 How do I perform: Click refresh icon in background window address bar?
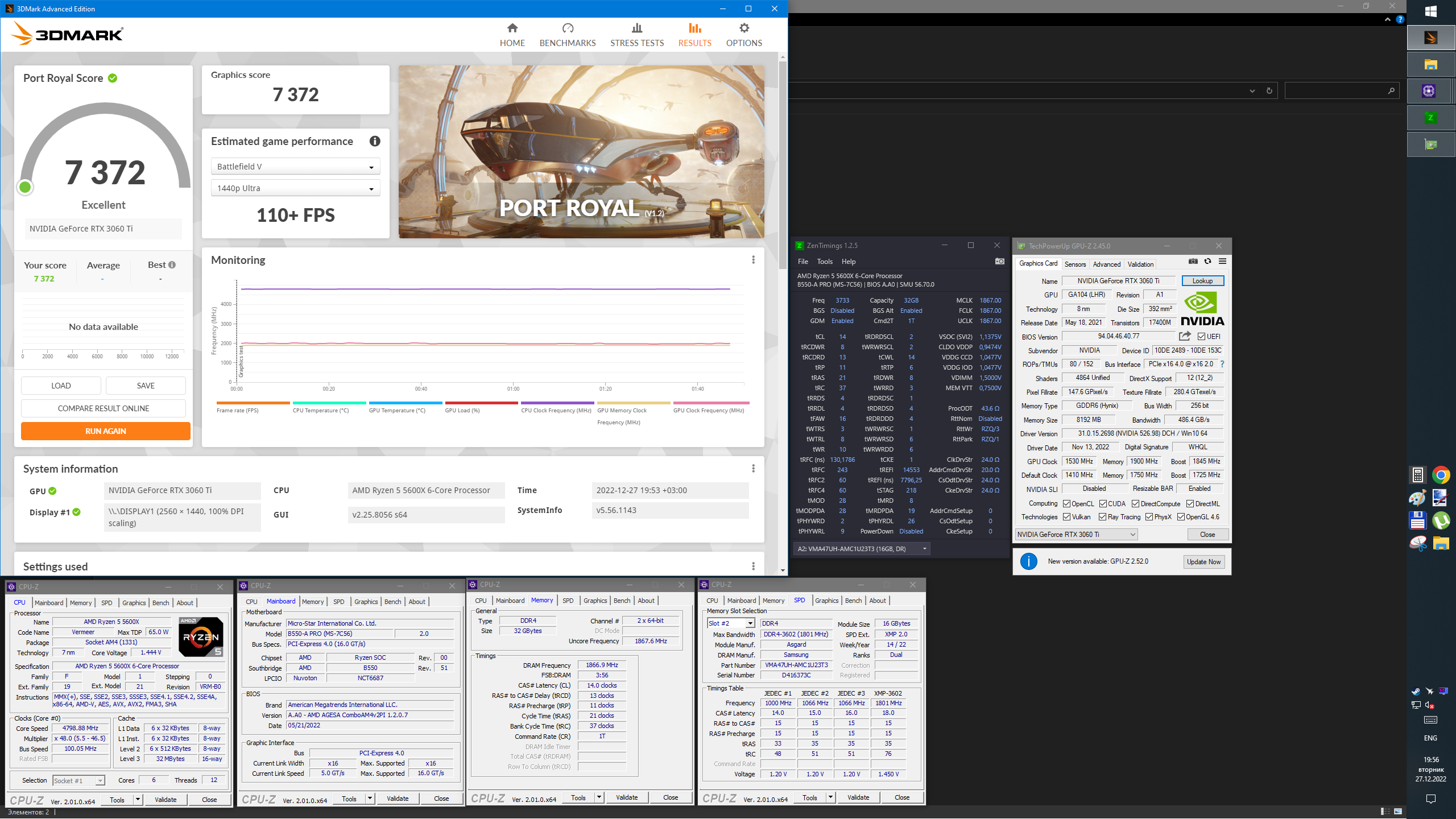(x=1269, y=90)
